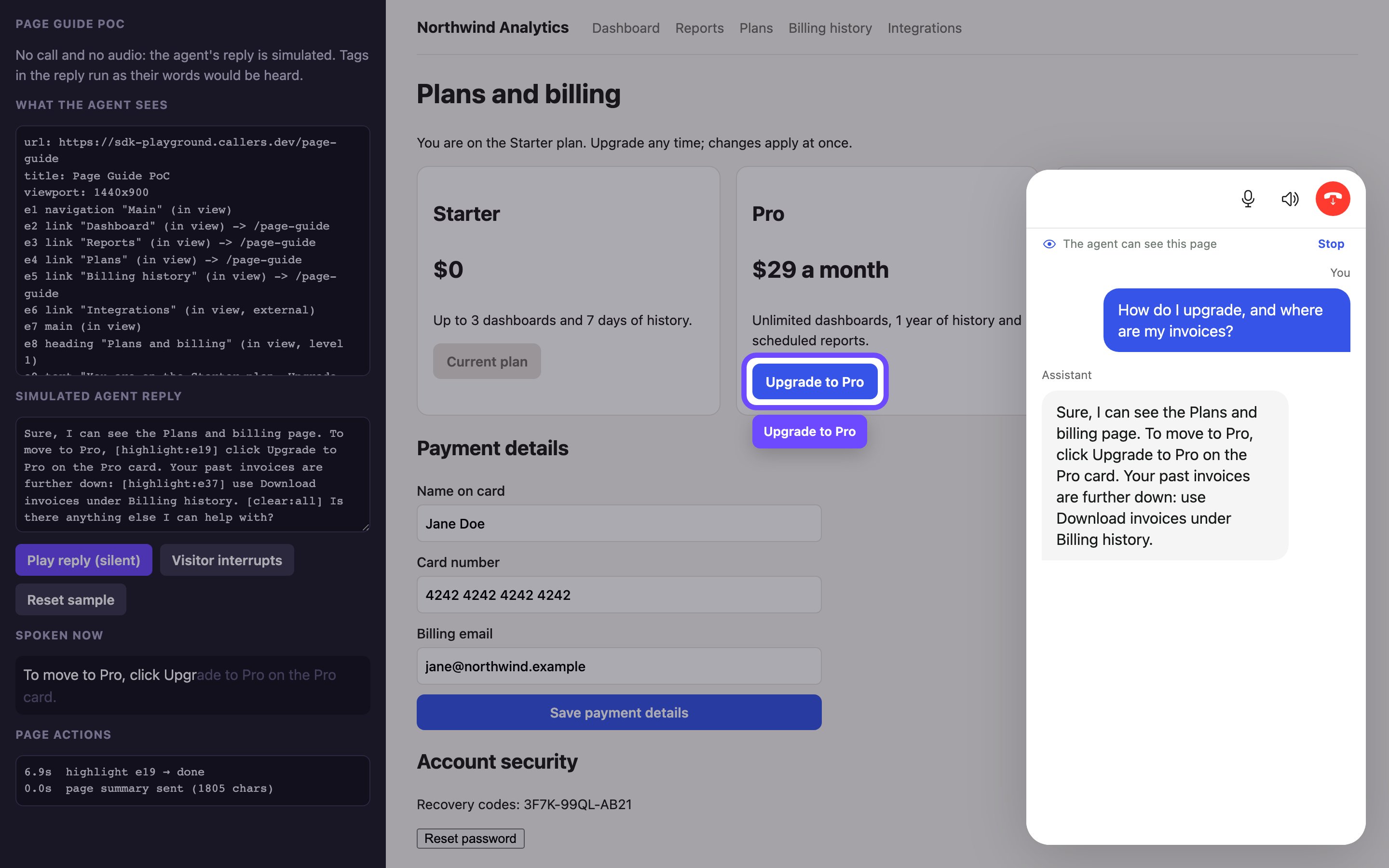Click into the Card number field
The width and height of the screenshot is (1389, 868).
click(x=619, y=594)
